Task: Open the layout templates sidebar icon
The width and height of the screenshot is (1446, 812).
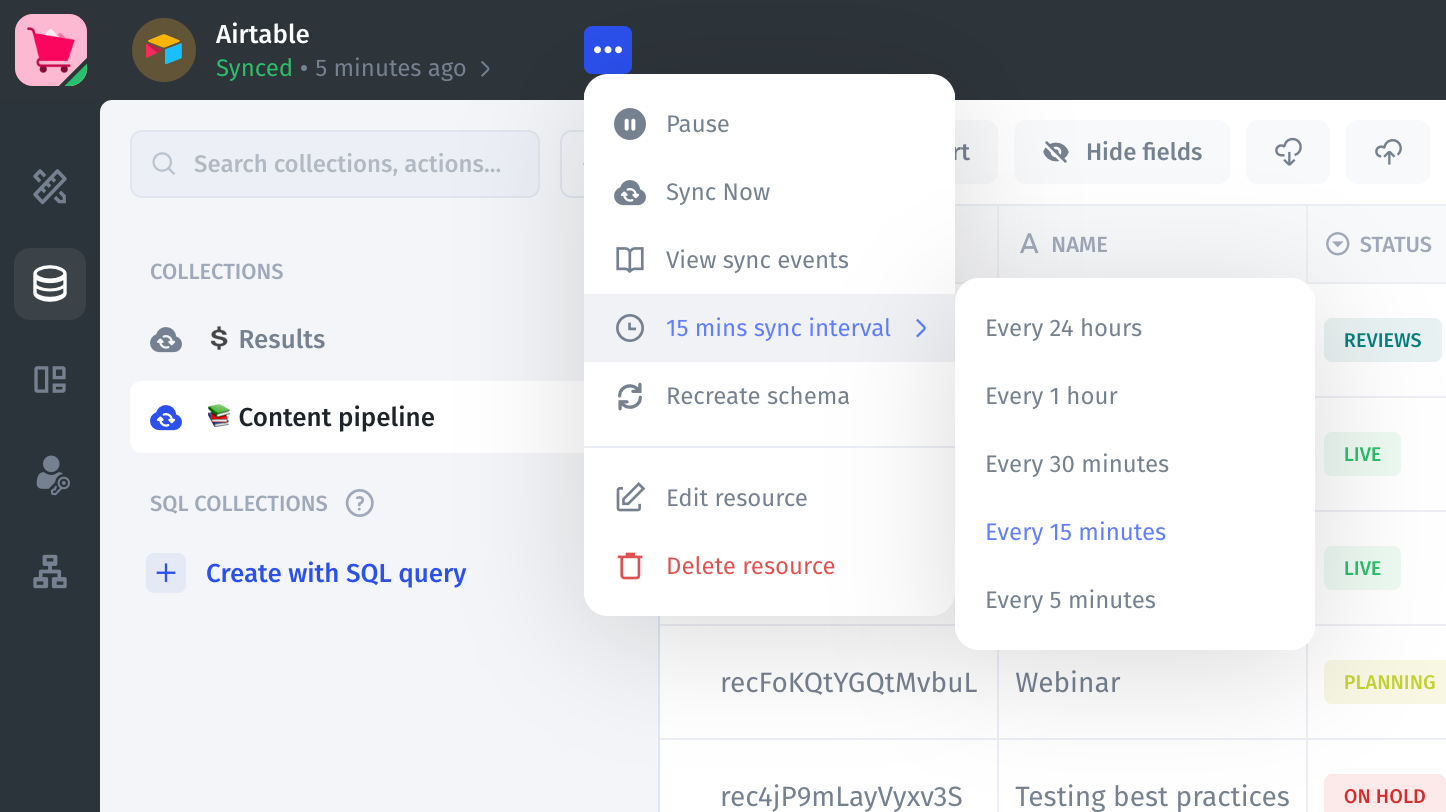Action: pos(50,380)
